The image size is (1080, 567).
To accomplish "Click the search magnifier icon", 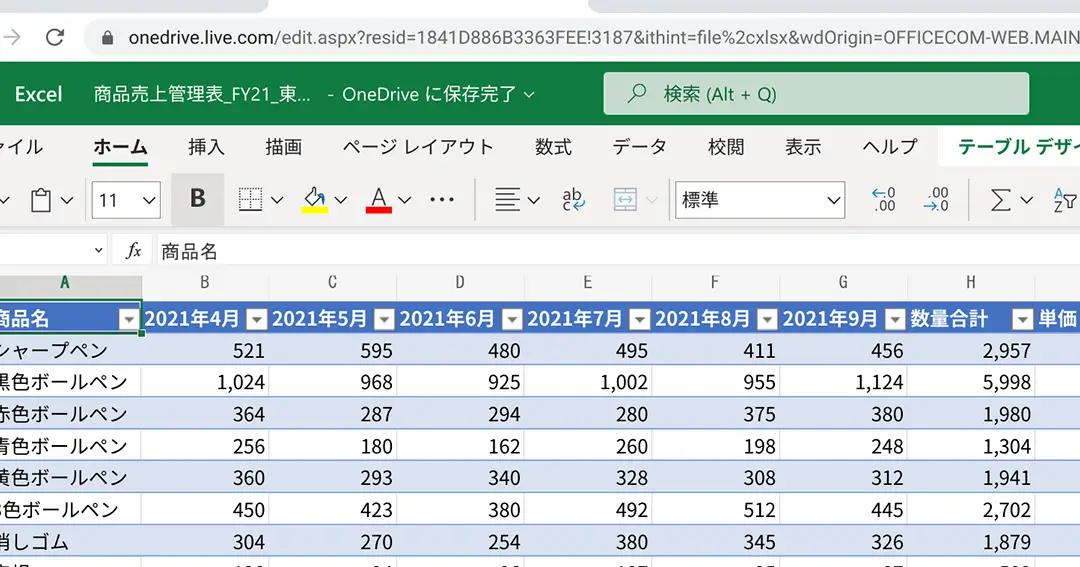I will pos(637,93).
